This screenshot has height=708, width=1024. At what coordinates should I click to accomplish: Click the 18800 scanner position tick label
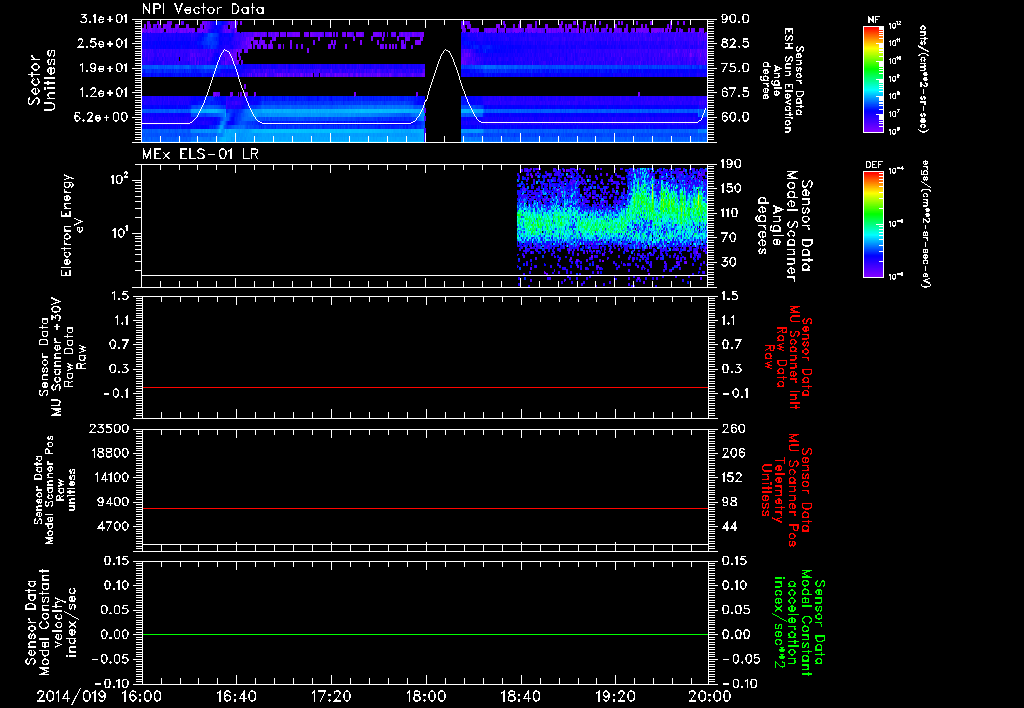pyautogui.click(x=108, y=453)
